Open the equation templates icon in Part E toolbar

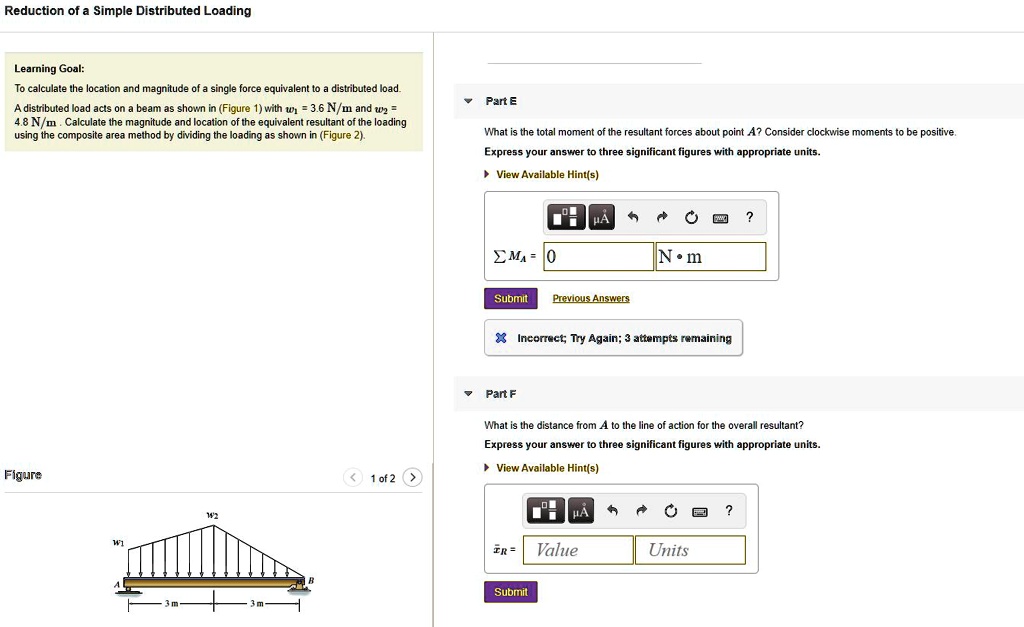[565, 218]
